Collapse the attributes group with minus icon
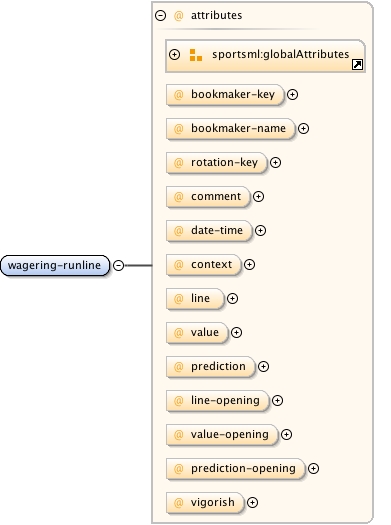Image resolution: width=391 pixels, height=525 pixels. [160, 15]
